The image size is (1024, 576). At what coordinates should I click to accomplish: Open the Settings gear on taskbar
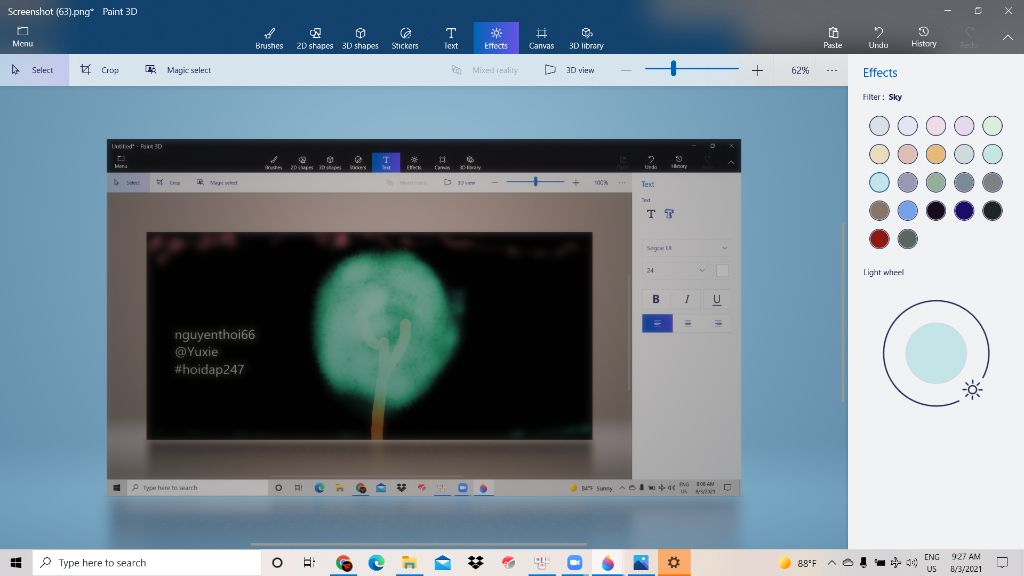tap(673, 562)
